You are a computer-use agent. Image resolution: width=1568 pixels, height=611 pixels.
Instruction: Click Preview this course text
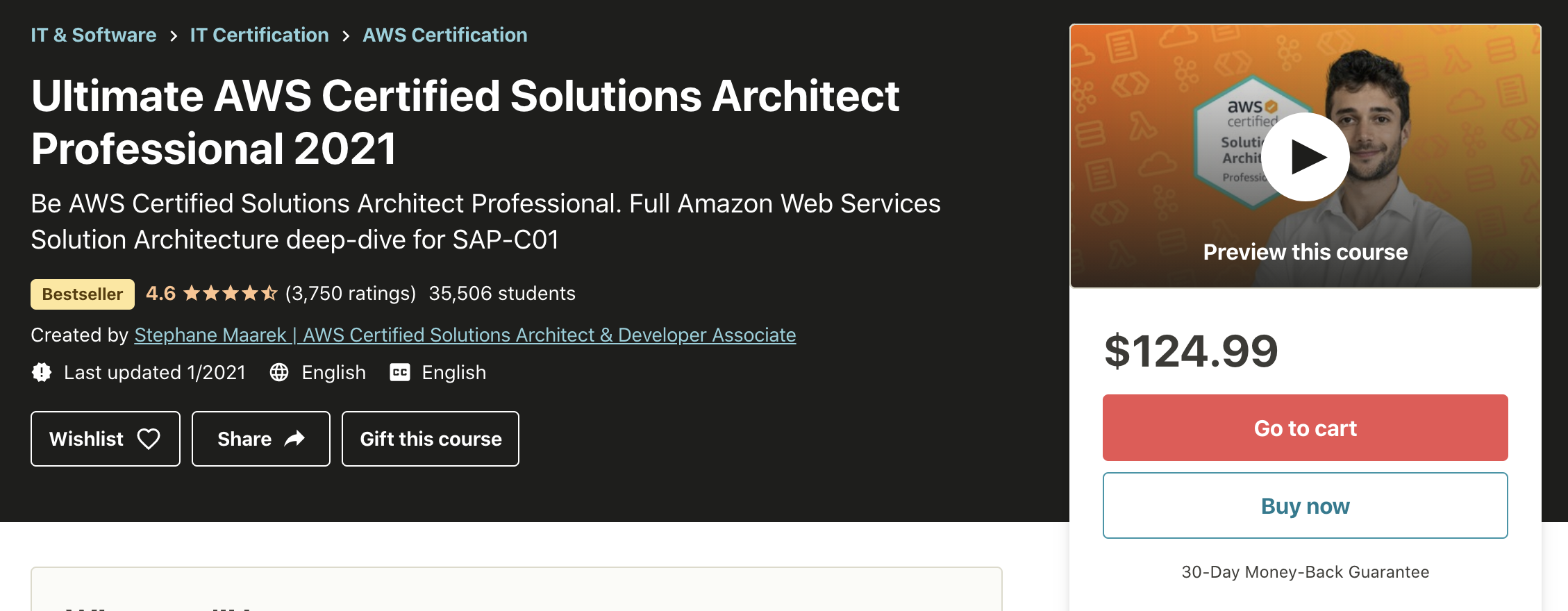pyautogui.click(x=1306, y=252)
